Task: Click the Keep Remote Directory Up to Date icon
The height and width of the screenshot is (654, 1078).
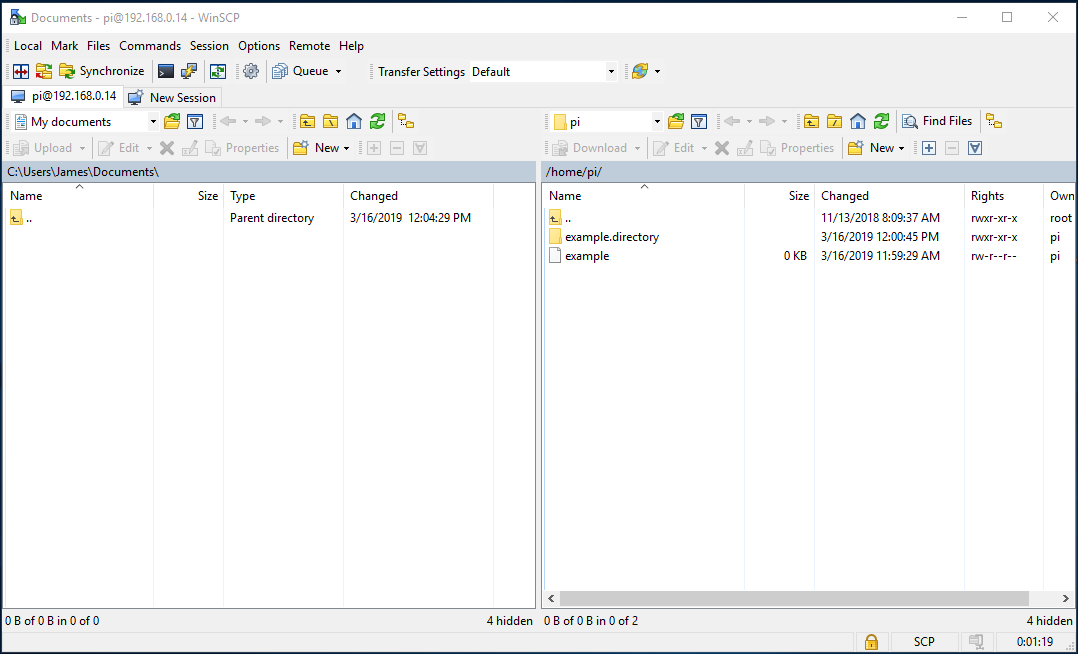Action: (x=218, y=71)
